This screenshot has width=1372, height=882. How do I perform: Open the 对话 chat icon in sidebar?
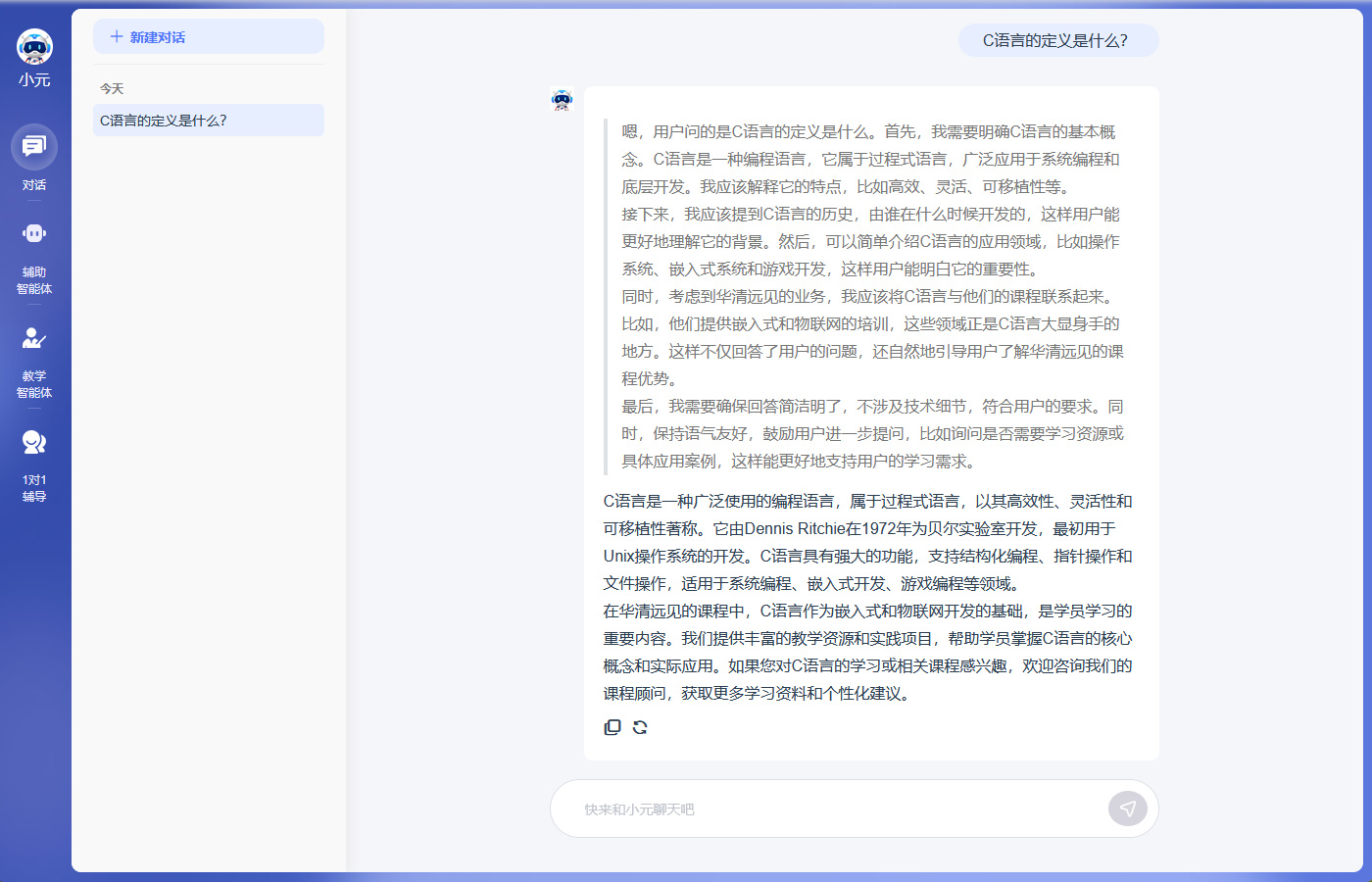pyautogui.click(x=34, y=147)
